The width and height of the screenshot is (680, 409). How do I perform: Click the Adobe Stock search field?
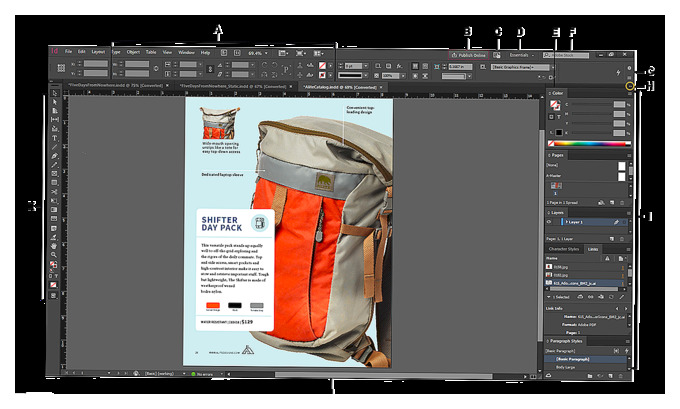pyautogui.click(x=566, y=55)
